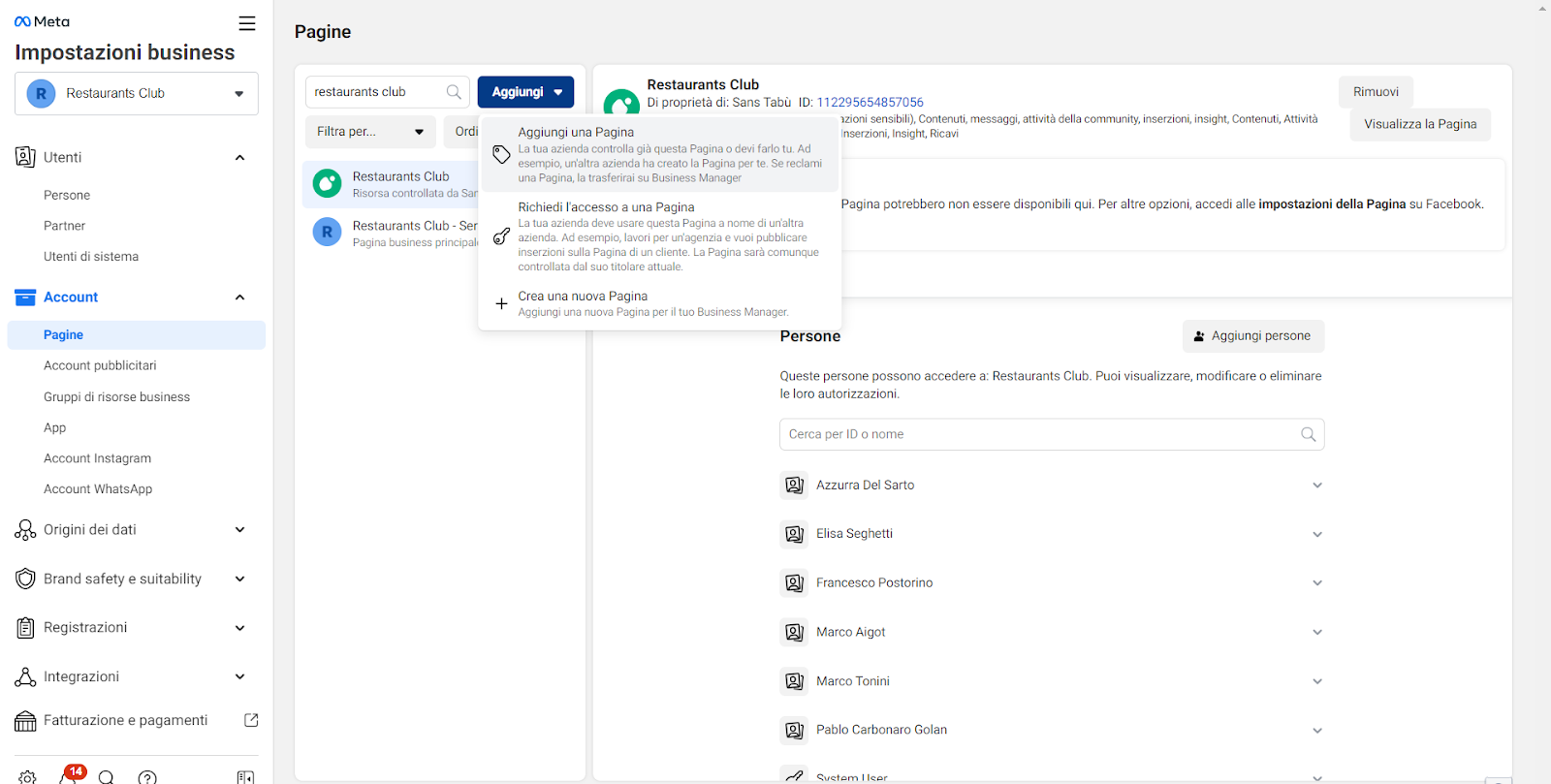Click the Fatturazione e pagamenti bank icon
Screen dimensions: 1551x784
(x=25, y=721)
